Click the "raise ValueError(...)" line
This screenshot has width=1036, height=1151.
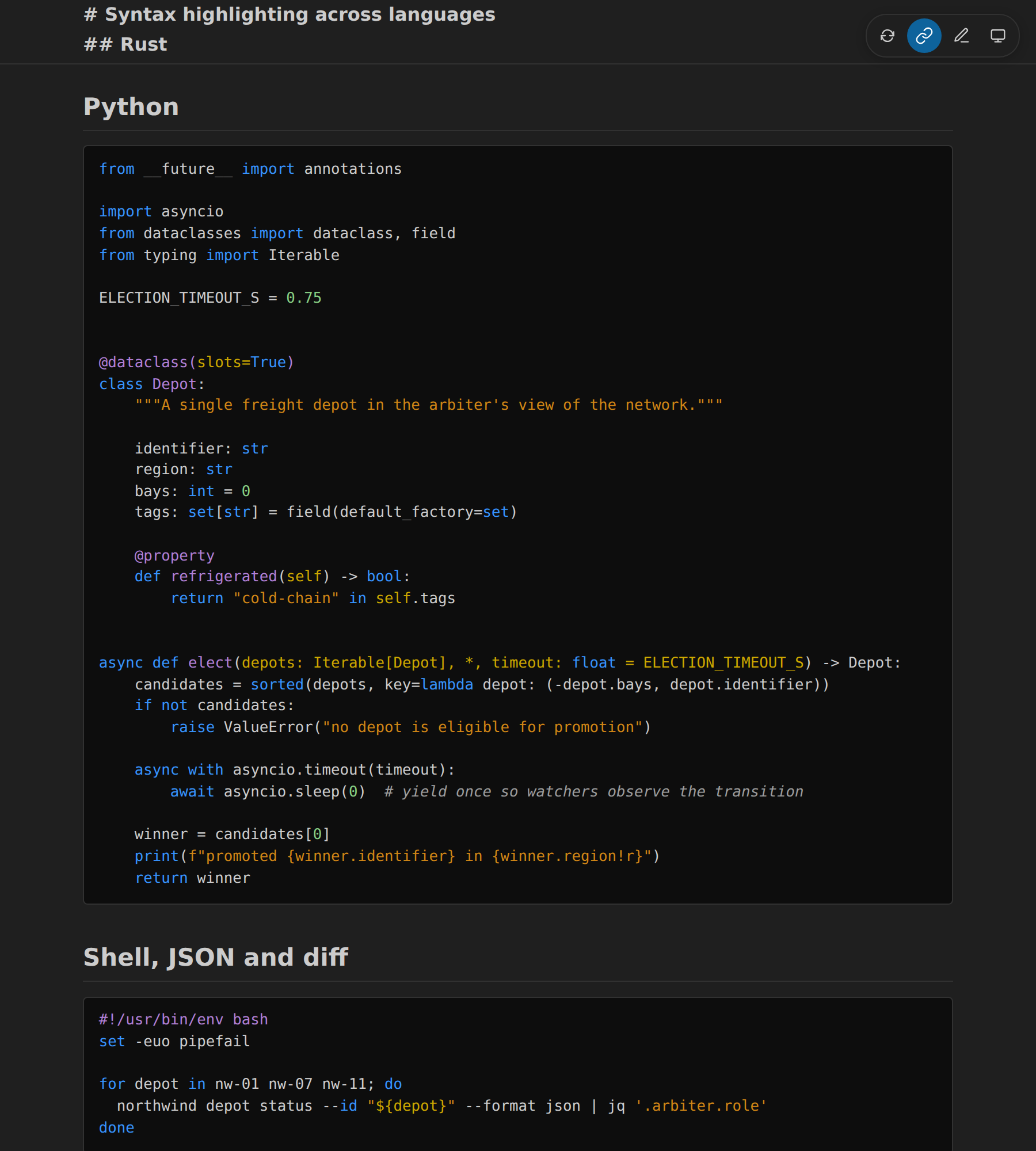click(411, 727)
